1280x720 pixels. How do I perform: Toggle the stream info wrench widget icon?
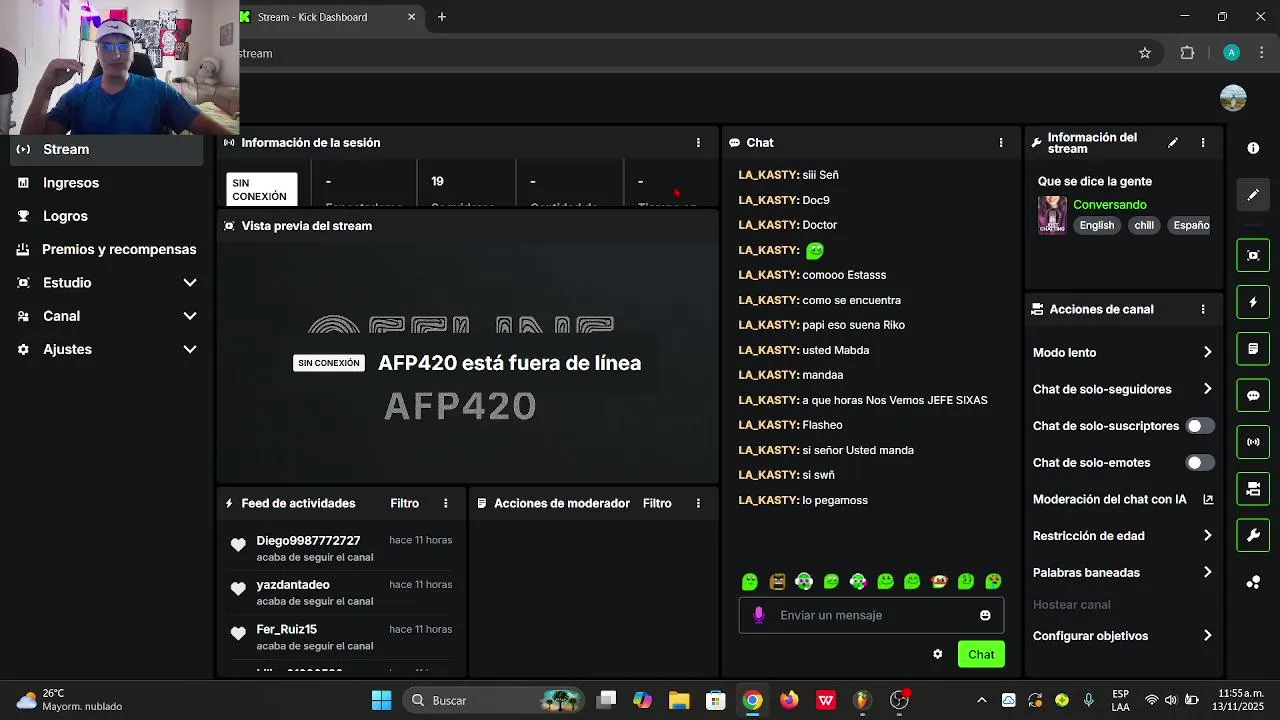1253,535
